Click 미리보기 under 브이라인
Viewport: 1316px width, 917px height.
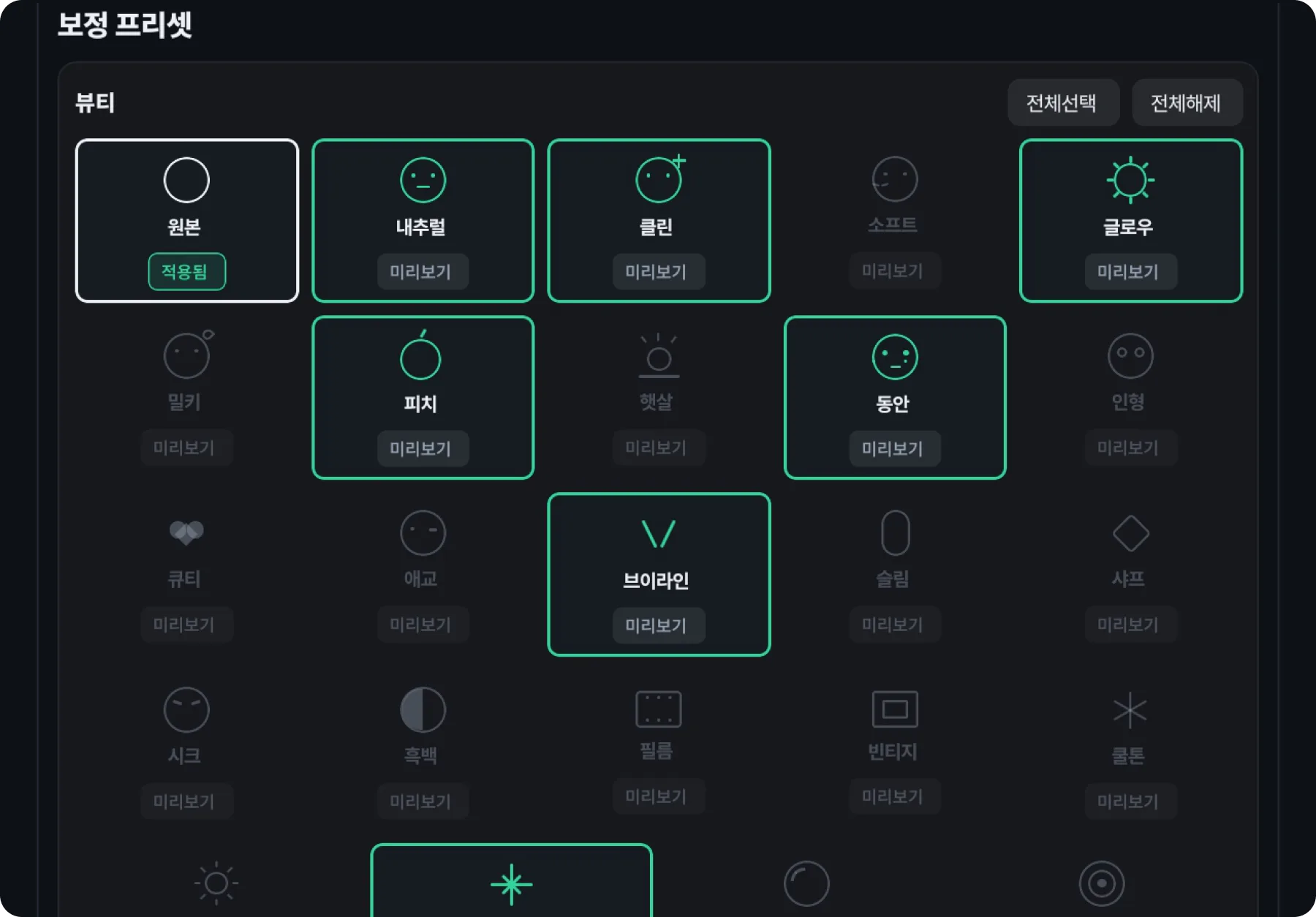[x=658, y=625]
